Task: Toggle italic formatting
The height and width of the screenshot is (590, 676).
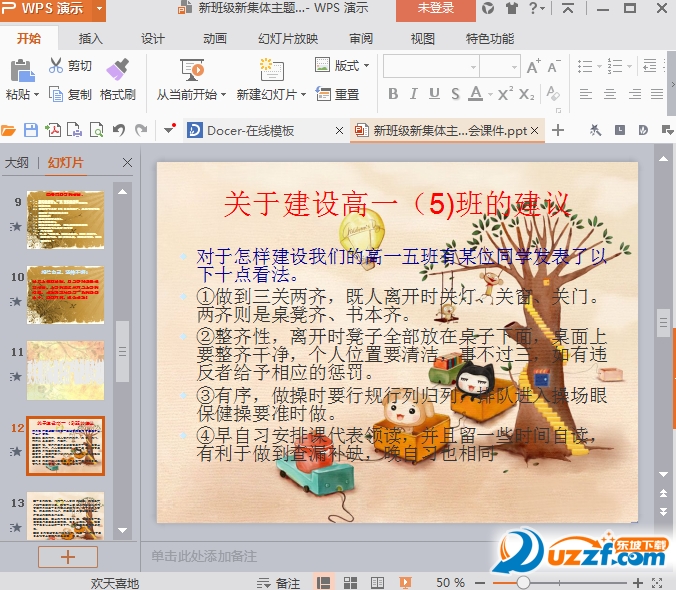Action: [x=413, y=94]
